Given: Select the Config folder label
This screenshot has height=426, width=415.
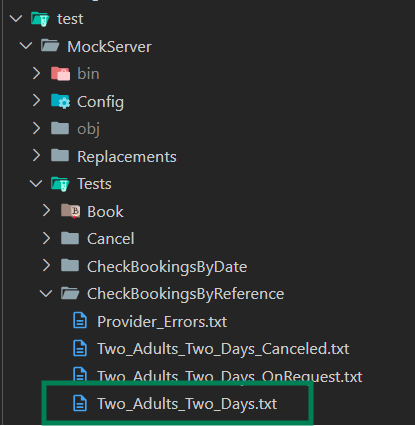Looking at the screenshot, I should [x=100, y=102].
